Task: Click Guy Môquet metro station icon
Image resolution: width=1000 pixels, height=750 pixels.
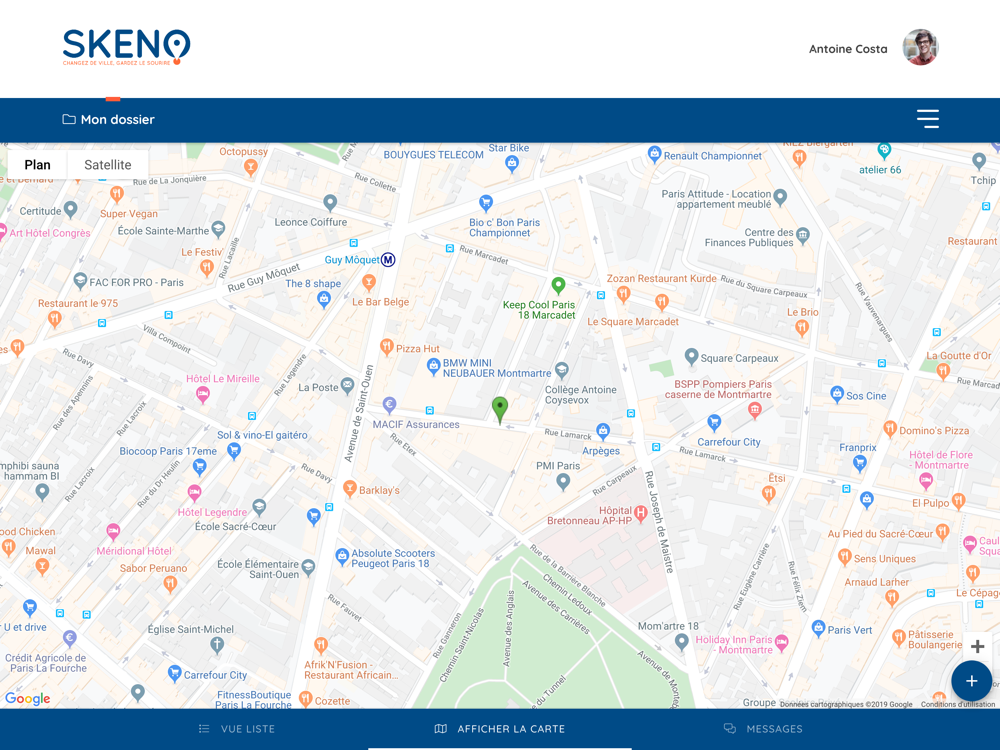Action: pyautogui.click(x=388, y=260)
